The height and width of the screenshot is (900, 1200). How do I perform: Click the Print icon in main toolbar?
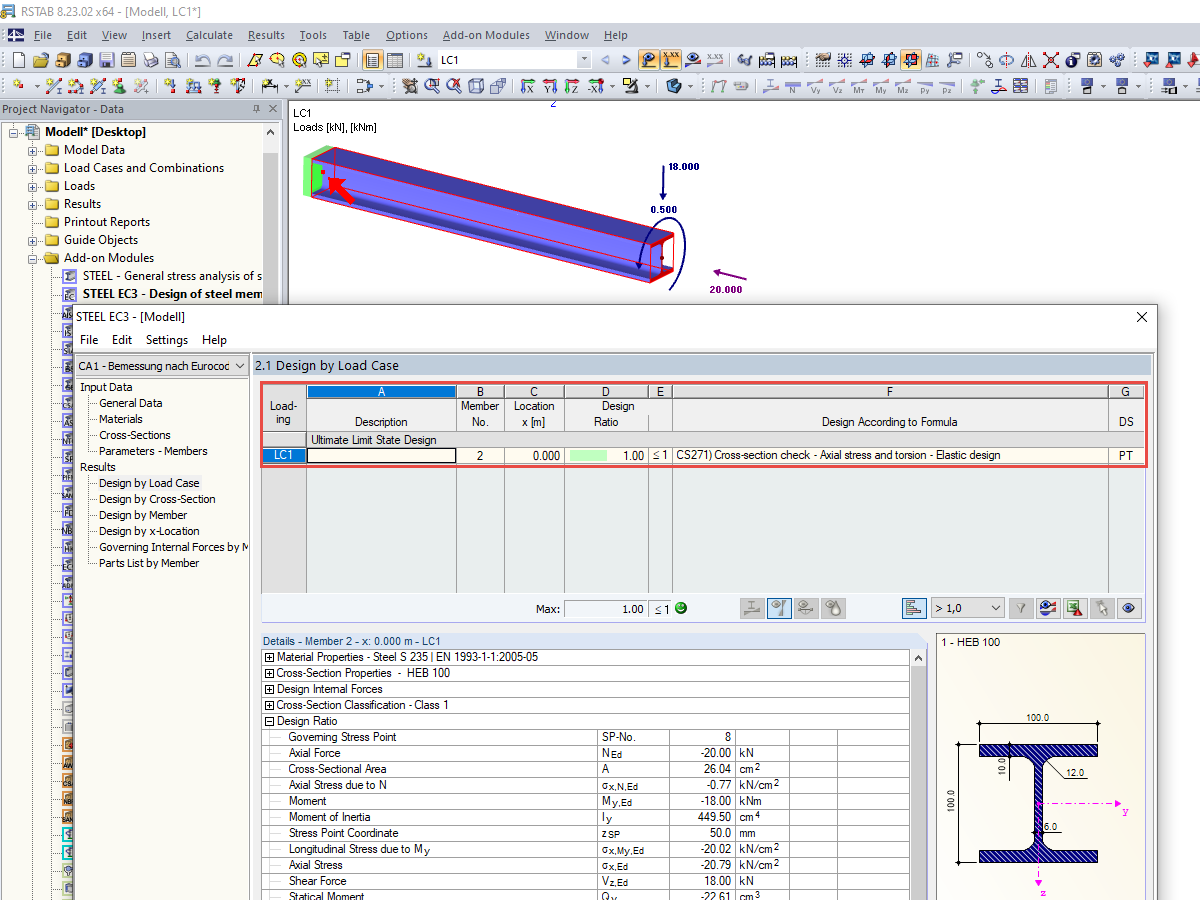(x=149, y=59)
